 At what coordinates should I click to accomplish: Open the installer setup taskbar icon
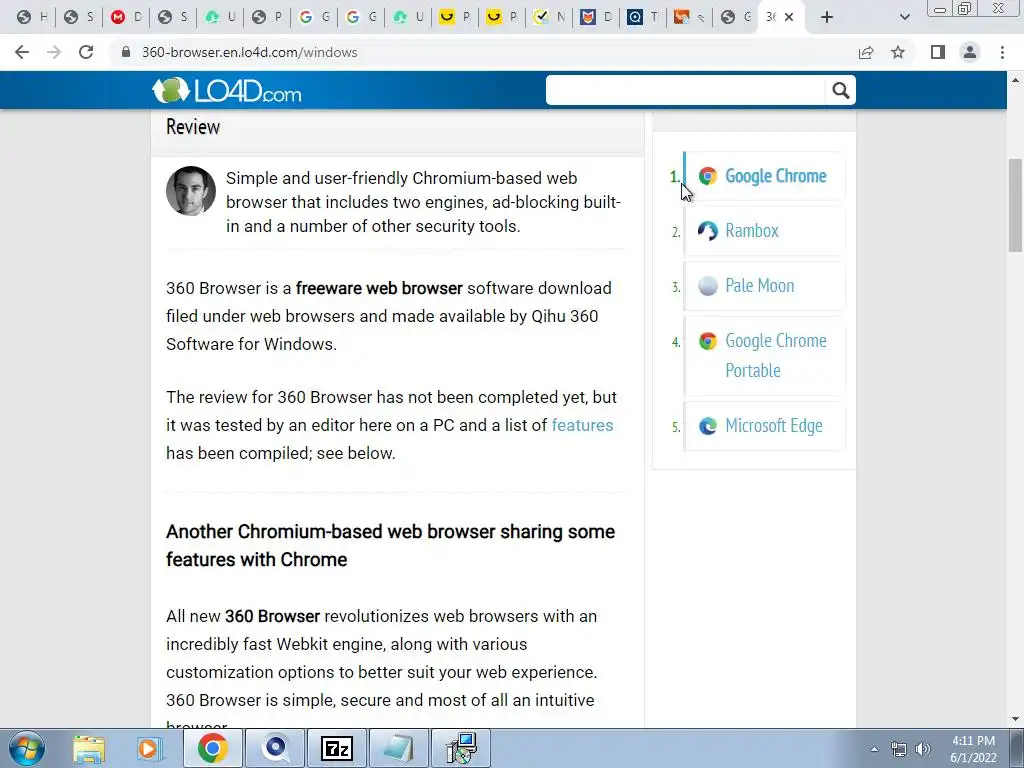[x=461, y=748]
